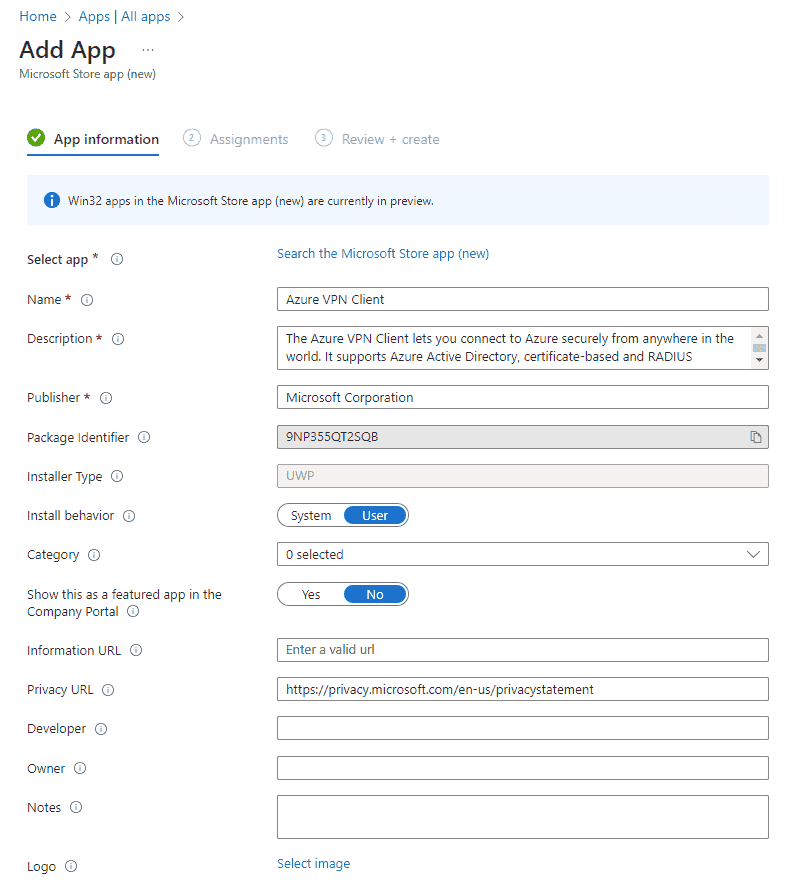Image resolution: width=790 pixels, height=884 pixels.
Task: Show info tooltip for Privacy URL
Action: 108,690
